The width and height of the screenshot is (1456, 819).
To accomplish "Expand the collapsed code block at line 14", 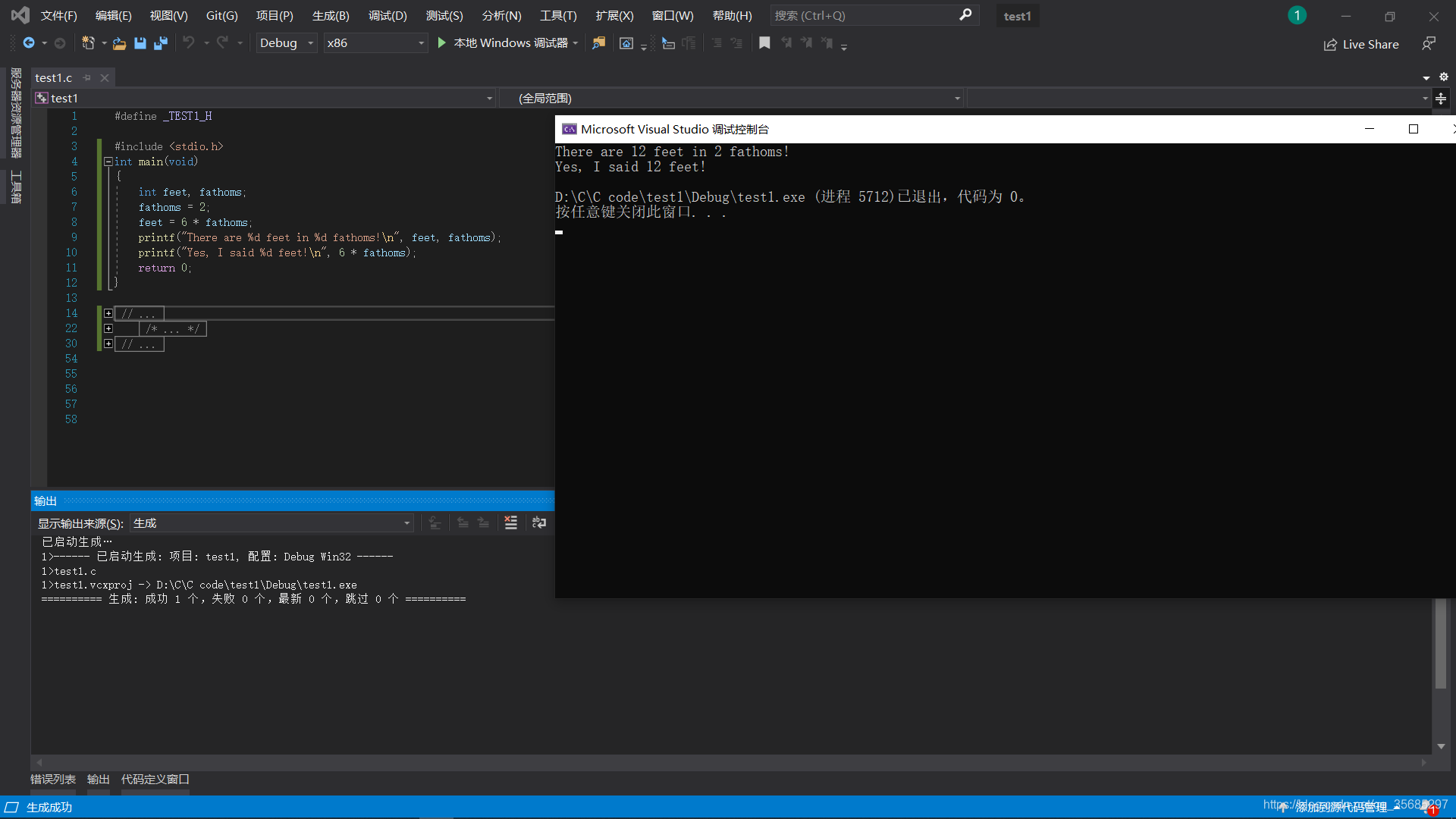I will click(x=108, y=313).
